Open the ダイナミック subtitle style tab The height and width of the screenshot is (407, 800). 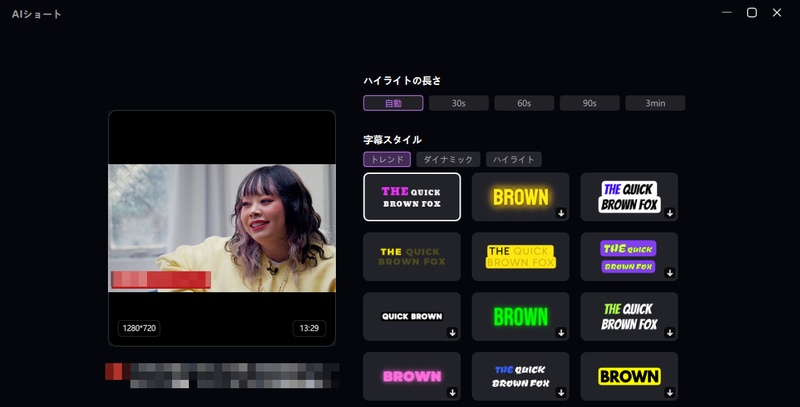[448, 159]
